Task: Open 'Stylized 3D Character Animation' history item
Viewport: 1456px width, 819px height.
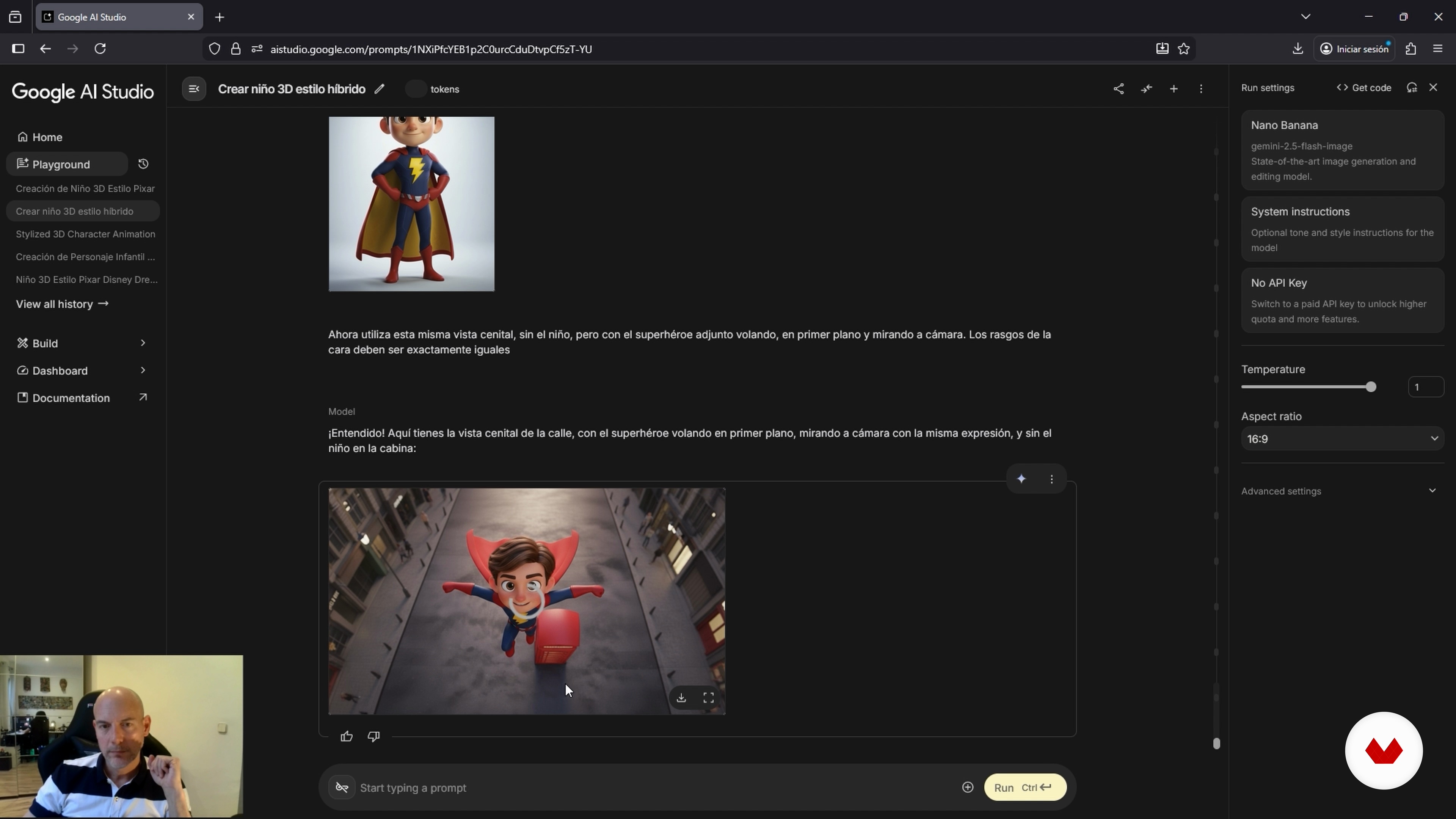Action: click(x=85, y=234)
